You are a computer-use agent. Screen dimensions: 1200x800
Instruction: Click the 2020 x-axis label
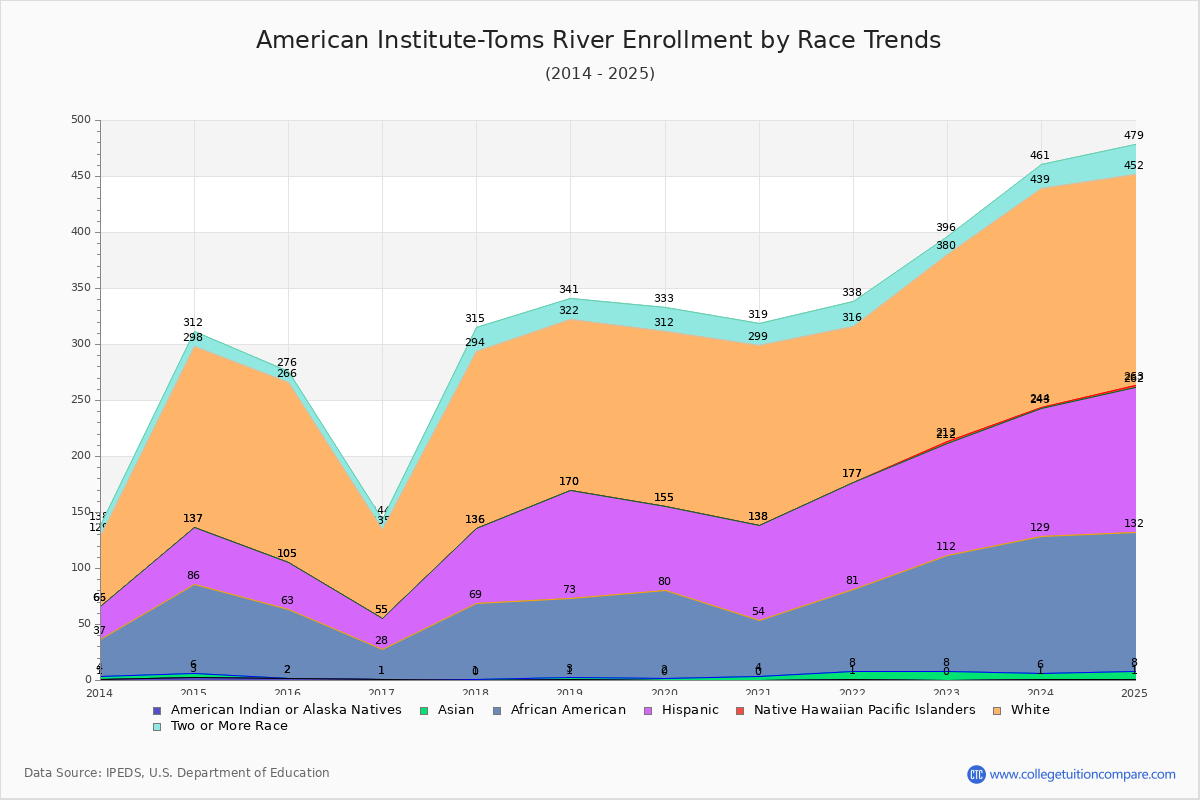coord(664,693)
